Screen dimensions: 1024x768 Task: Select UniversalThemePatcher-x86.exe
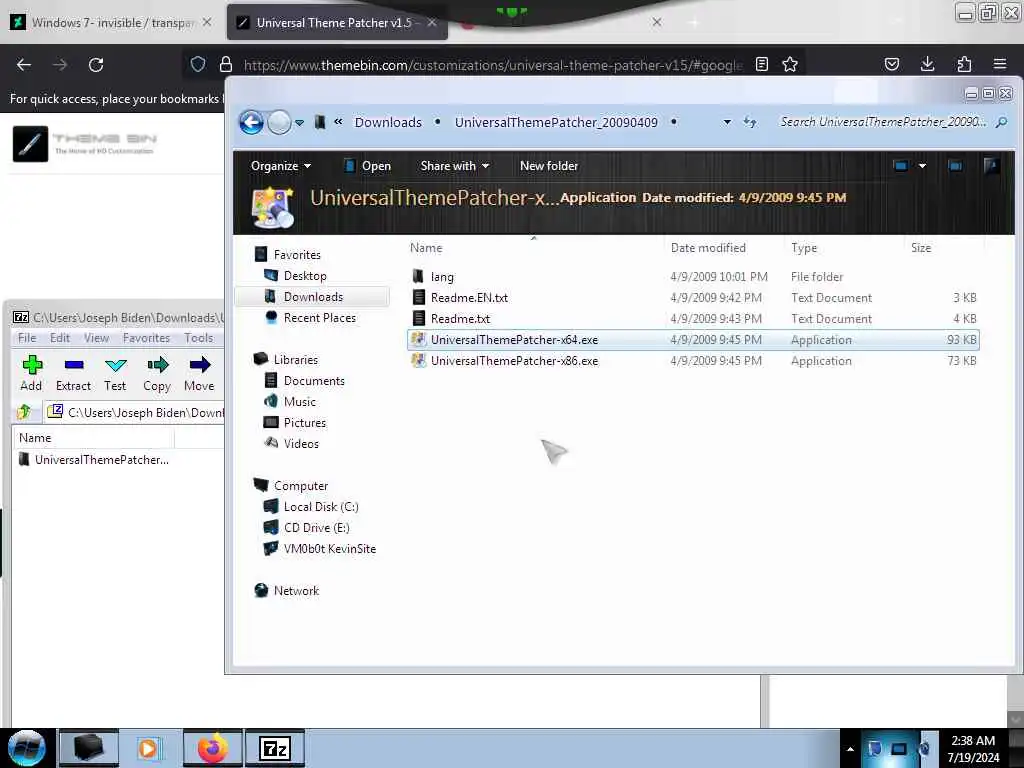pyautogui.click(x=693, y=360)
